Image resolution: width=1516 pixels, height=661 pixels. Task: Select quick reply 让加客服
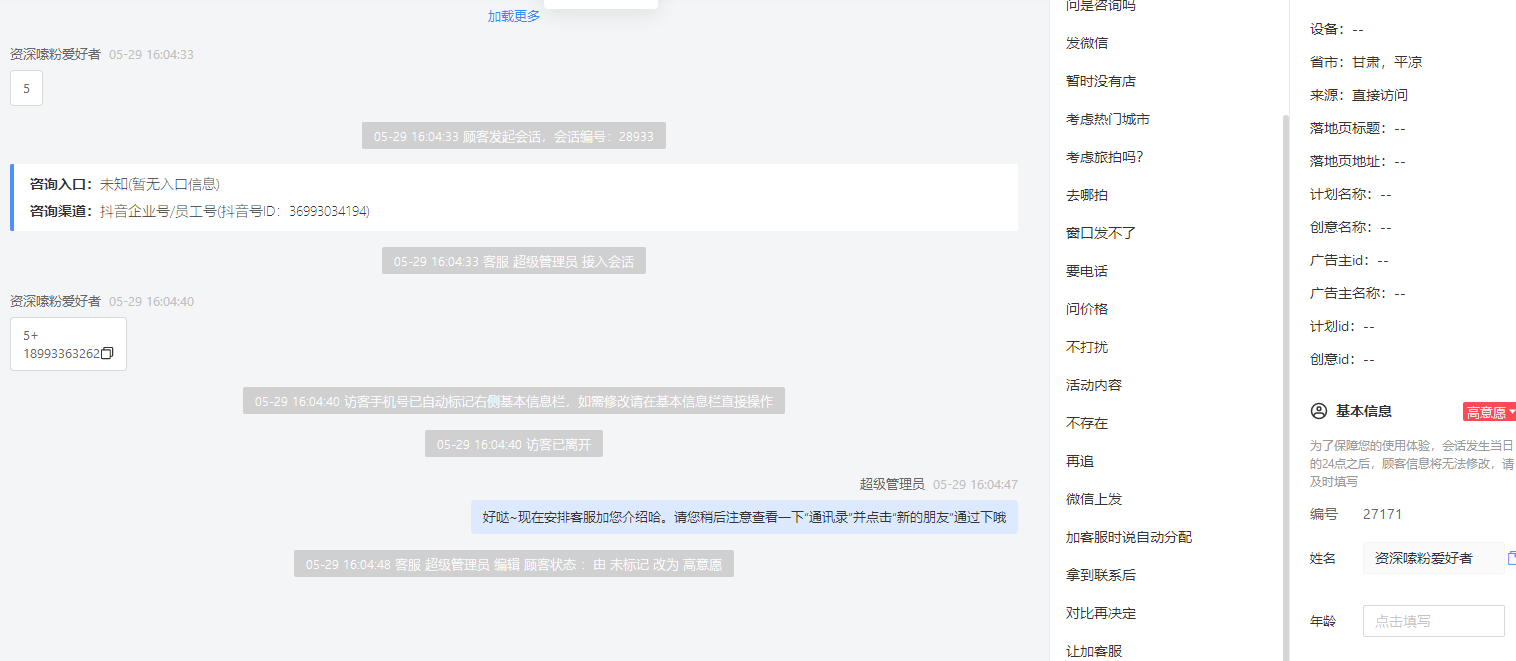pos(1094,651)
